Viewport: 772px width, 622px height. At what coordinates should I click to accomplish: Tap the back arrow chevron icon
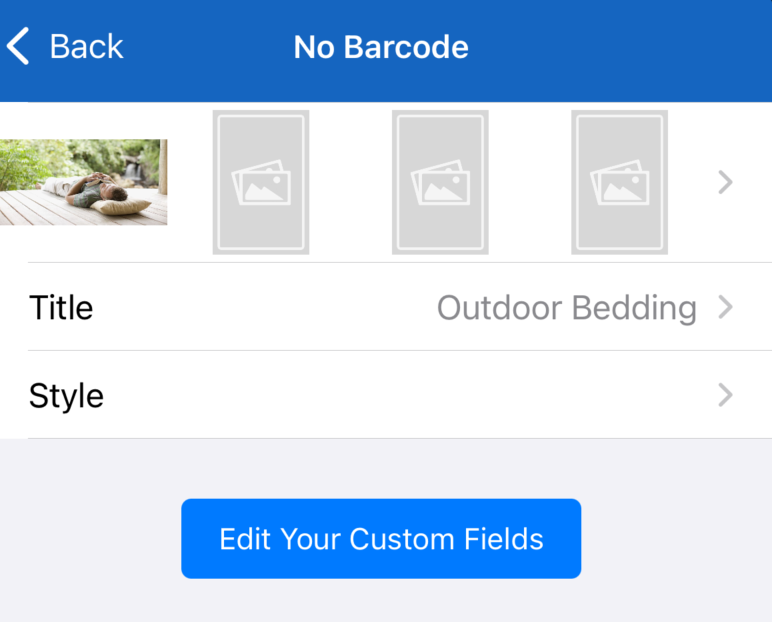[x=18, y=46]
